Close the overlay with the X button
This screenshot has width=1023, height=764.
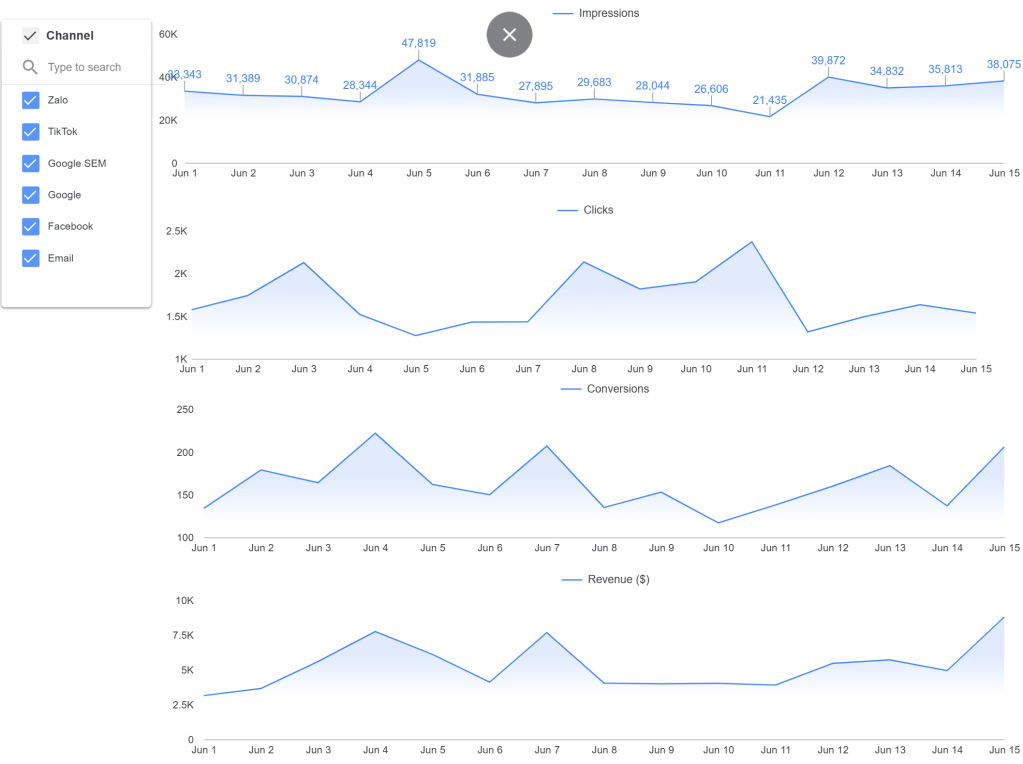click(509, 35)
